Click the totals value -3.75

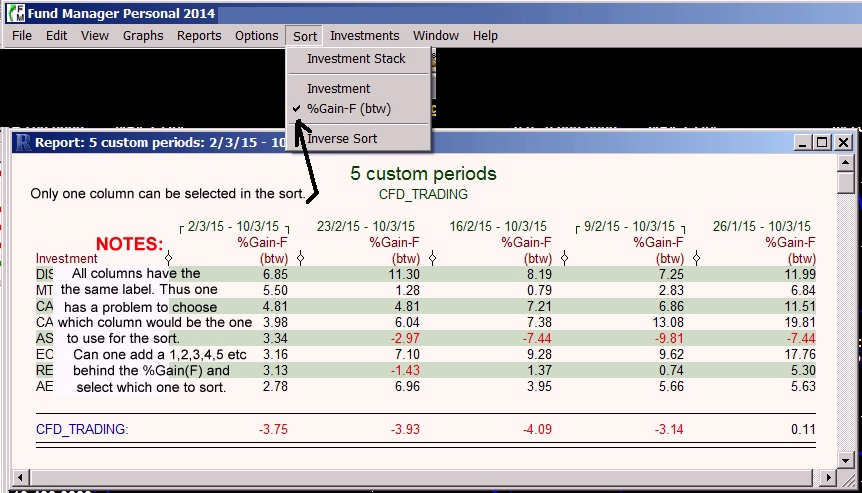point(273,429)
